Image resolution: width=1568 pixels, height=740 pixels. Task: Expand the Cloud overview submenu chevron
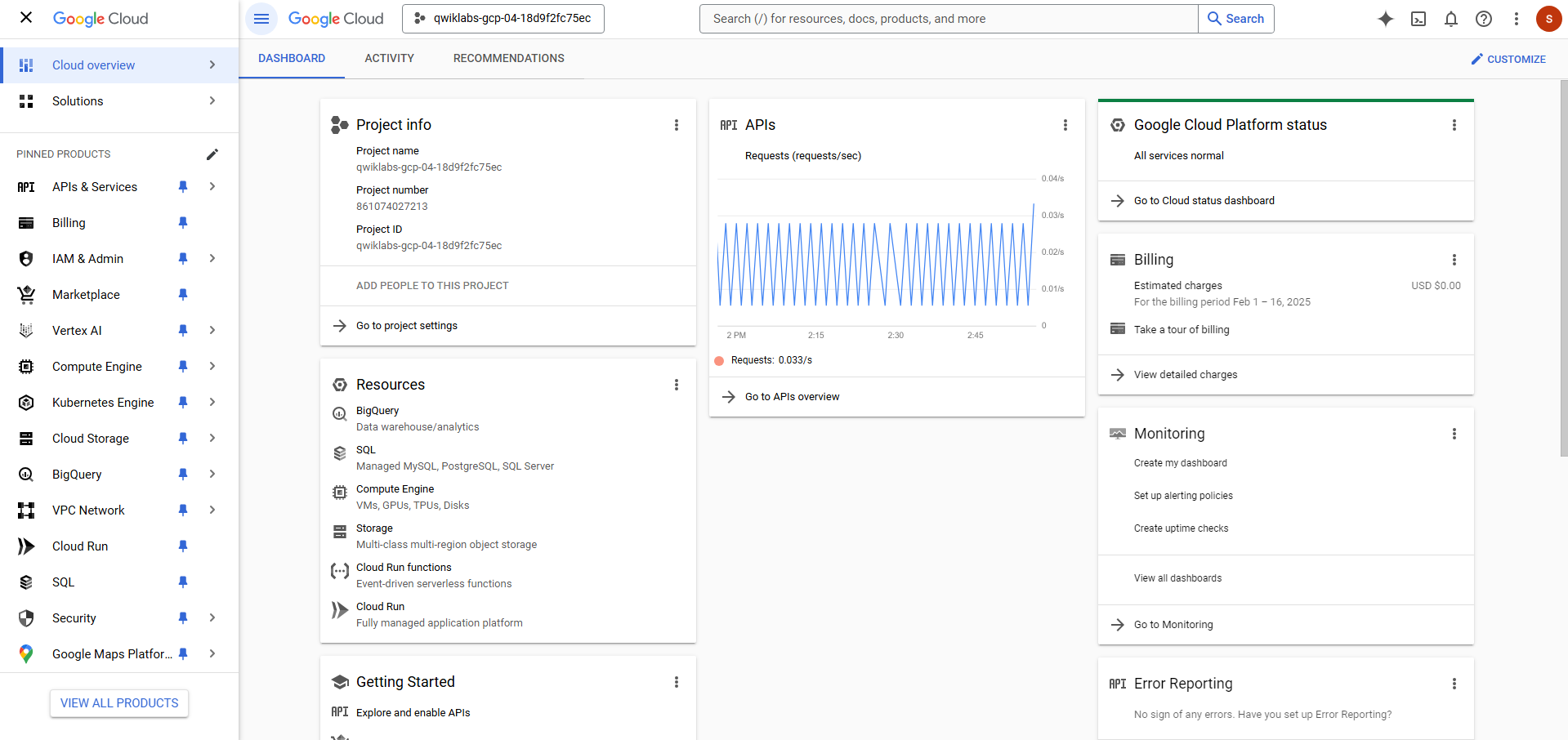pos(212,65)
